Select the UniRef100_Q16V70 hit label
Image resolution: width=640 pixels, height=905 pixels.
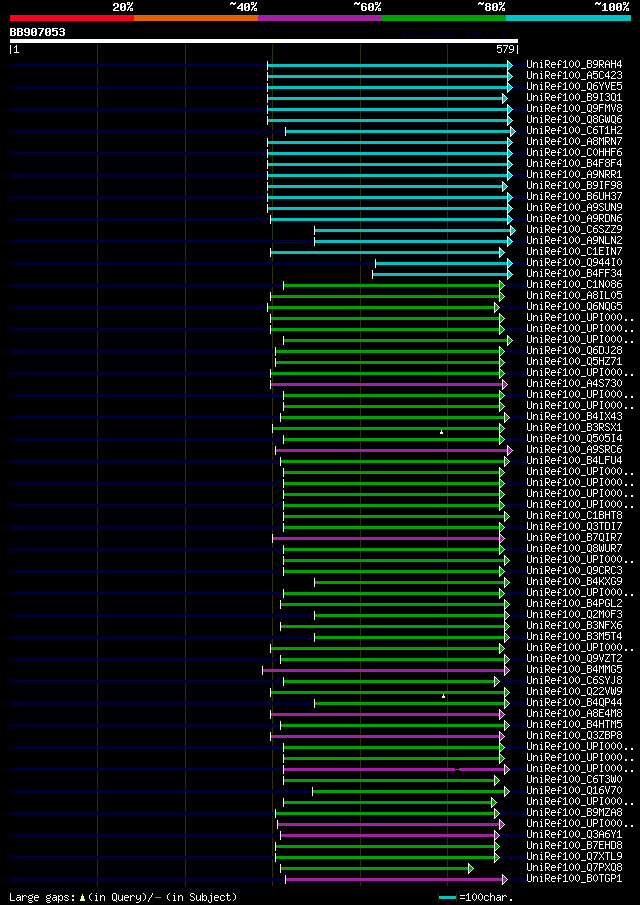click(574, 791)
